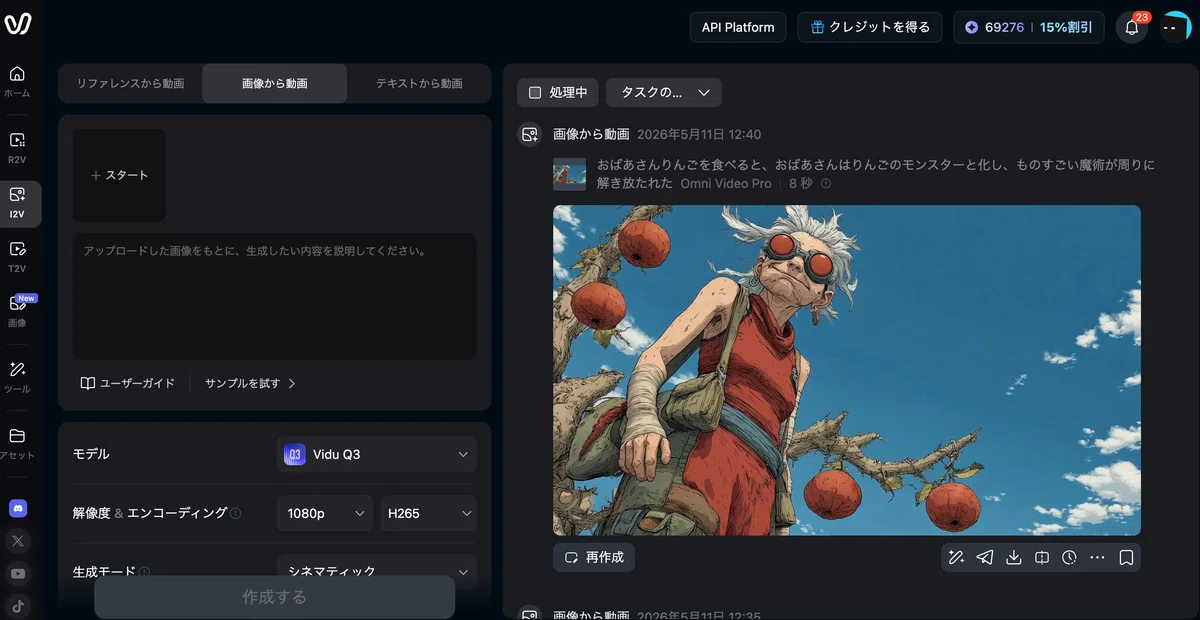Click the paper plane share icon
Image resolution: width=1200 pixels, height=620 pixels.
click(x=985, y=557)
